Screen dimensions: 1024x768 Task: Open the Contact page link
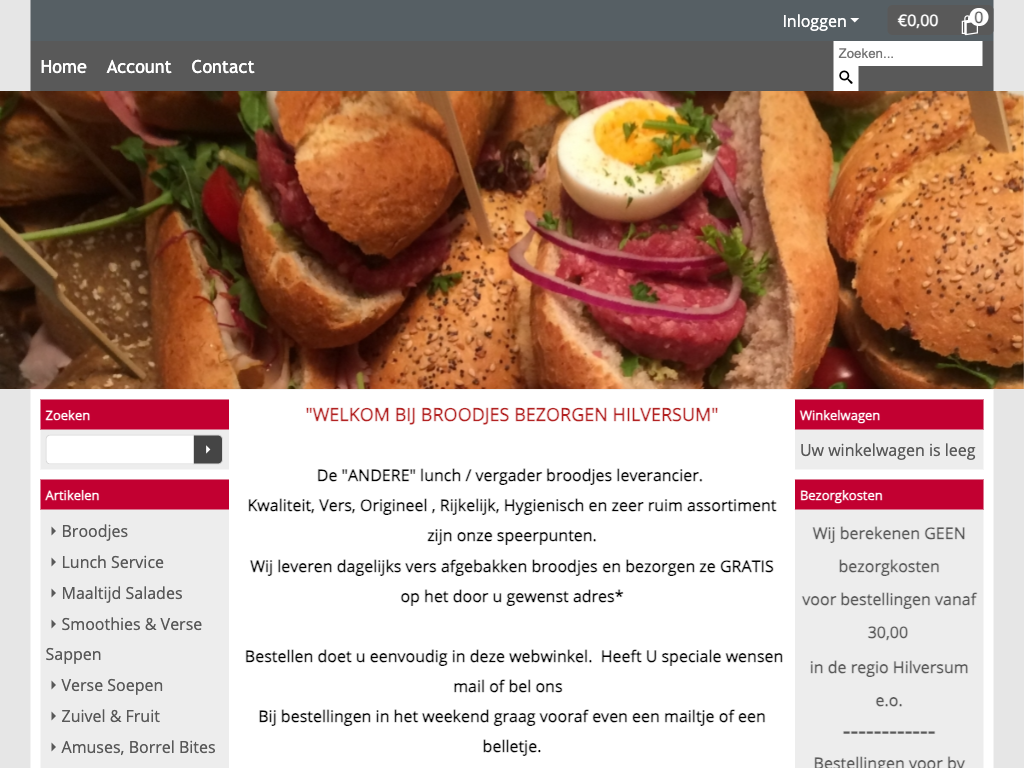tap(223, 67)
